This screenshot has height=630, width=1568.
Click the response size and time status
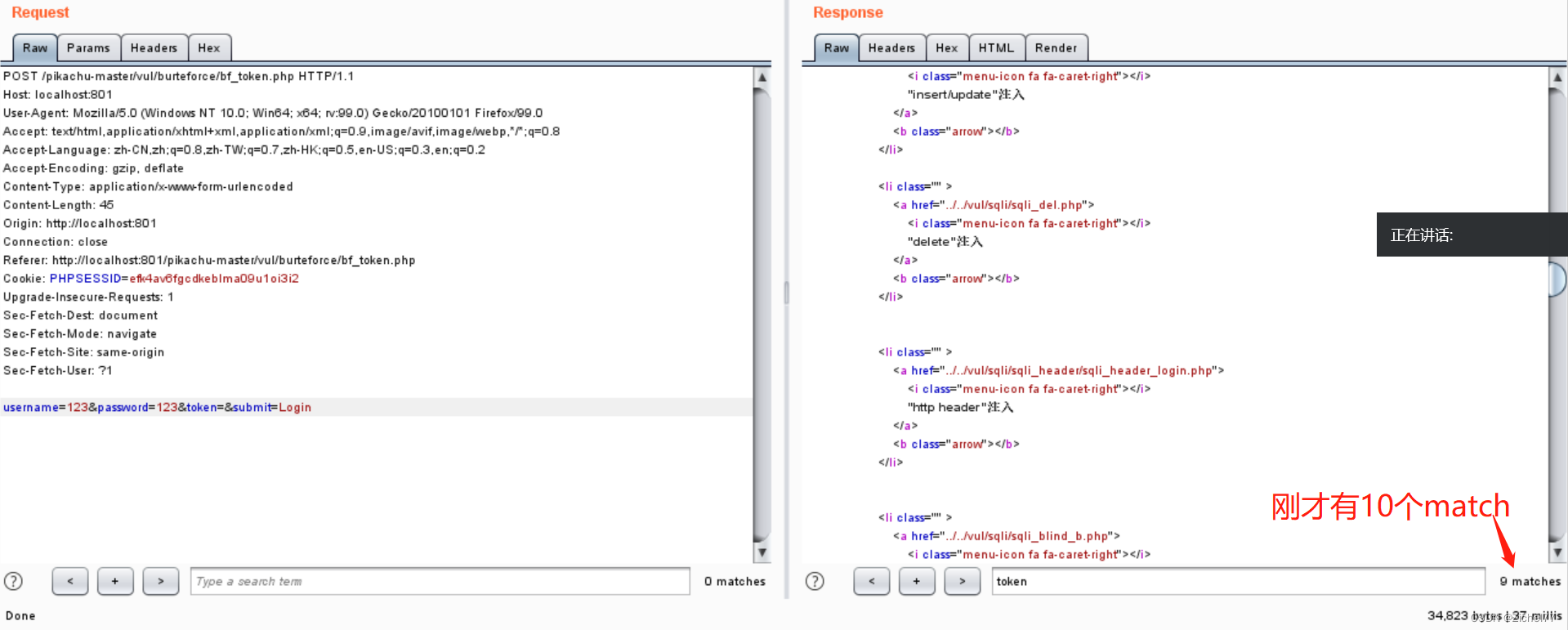[1494, 615]
